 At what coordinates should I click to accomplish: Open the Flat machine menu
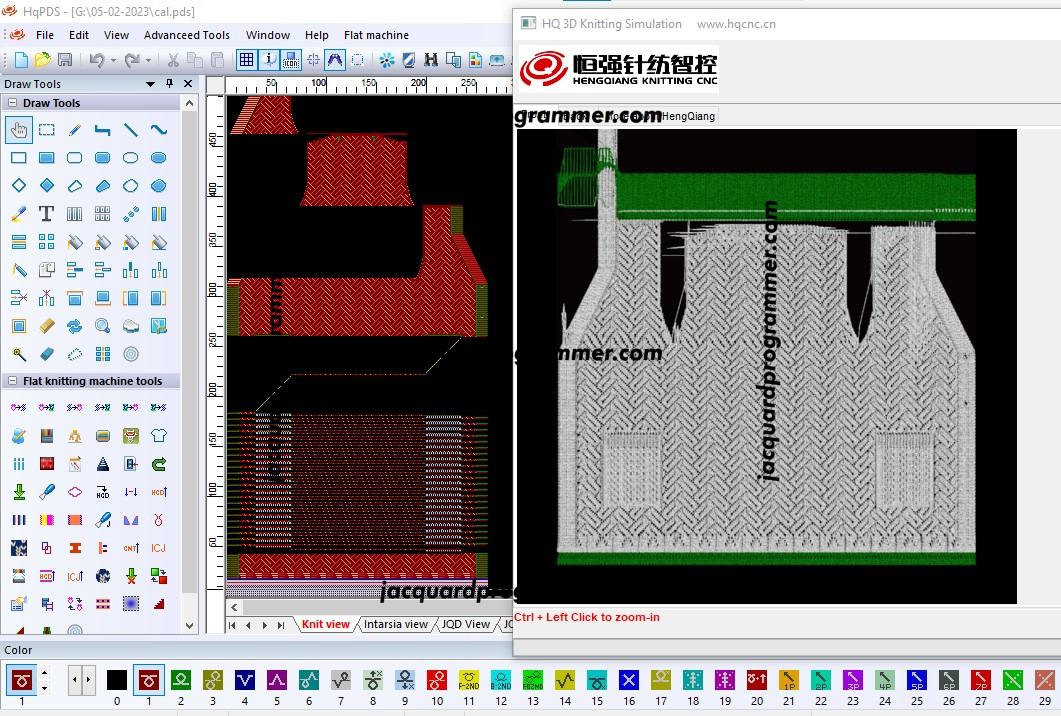(x=376, y=35)
